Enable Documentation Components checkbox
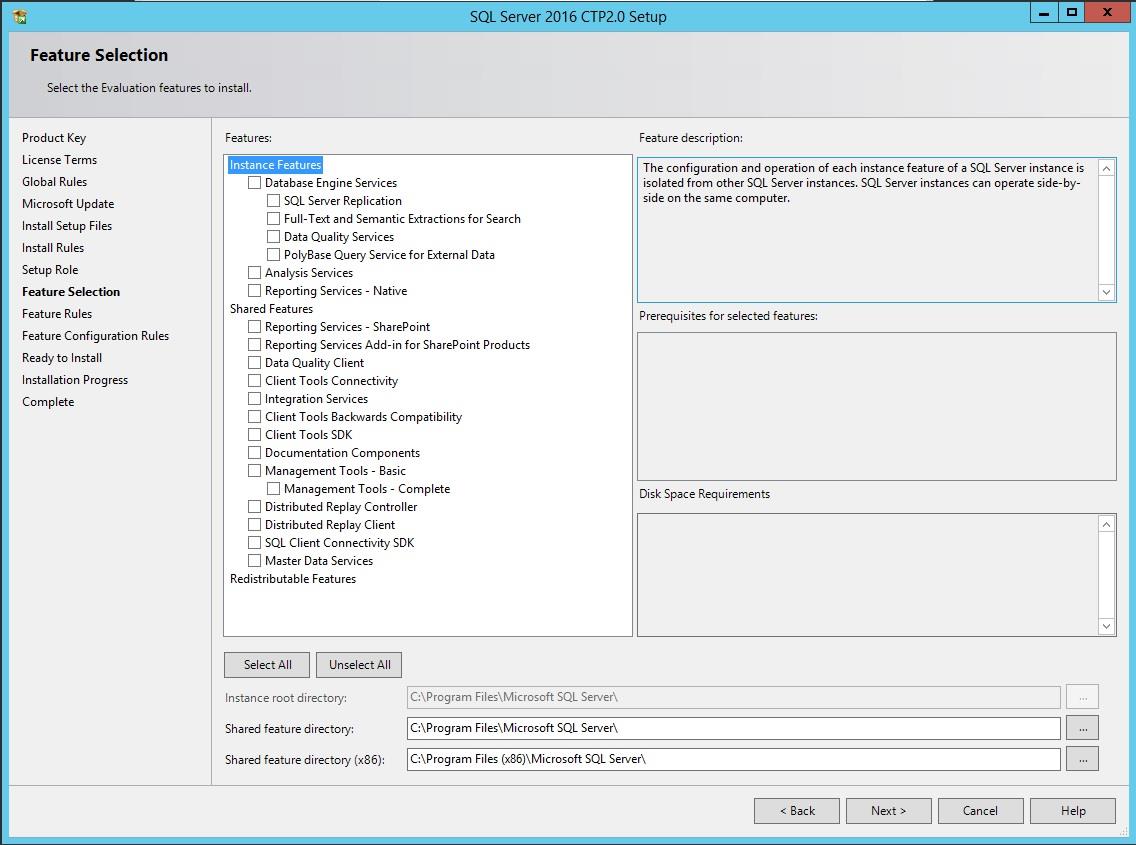This screenshot has width=1136, height=845. click(254, 453)
